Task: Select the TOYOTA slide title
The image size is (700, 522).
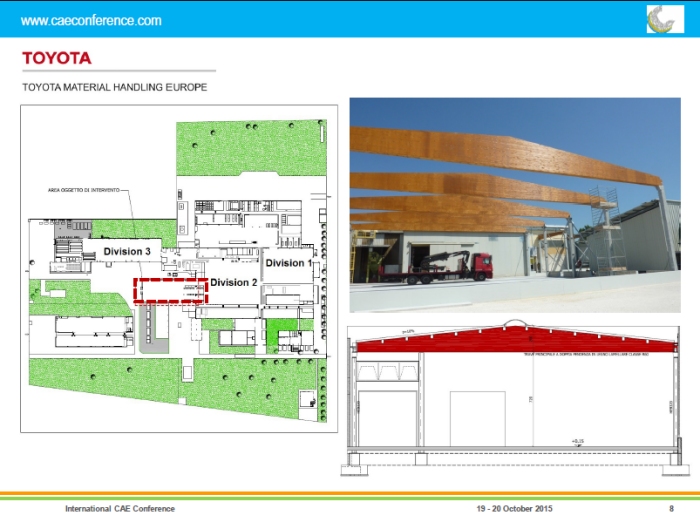Action: pos(57,58)
